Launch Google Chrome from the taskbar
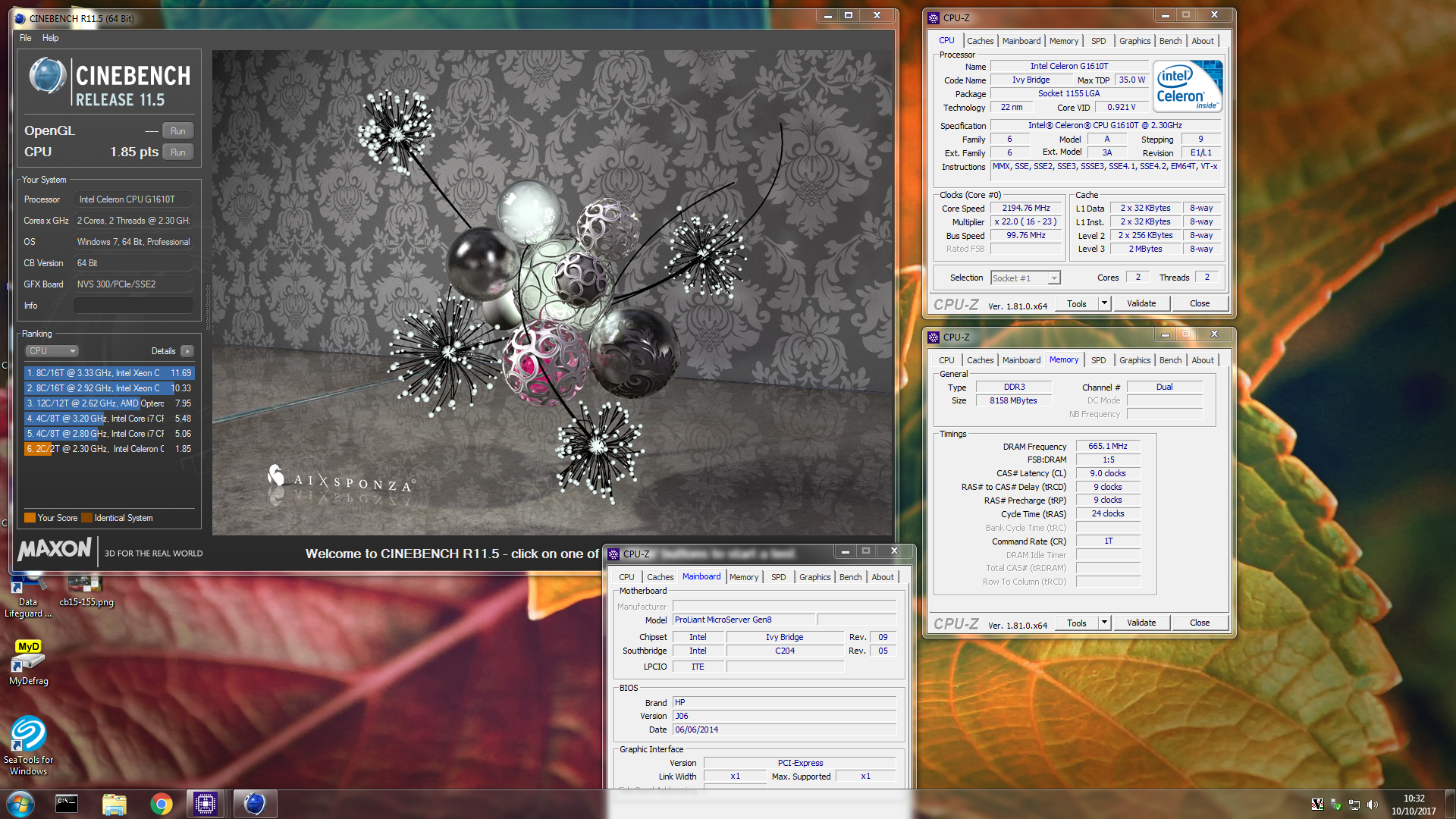The image size is (1456, 819). [x=161, y=804]
